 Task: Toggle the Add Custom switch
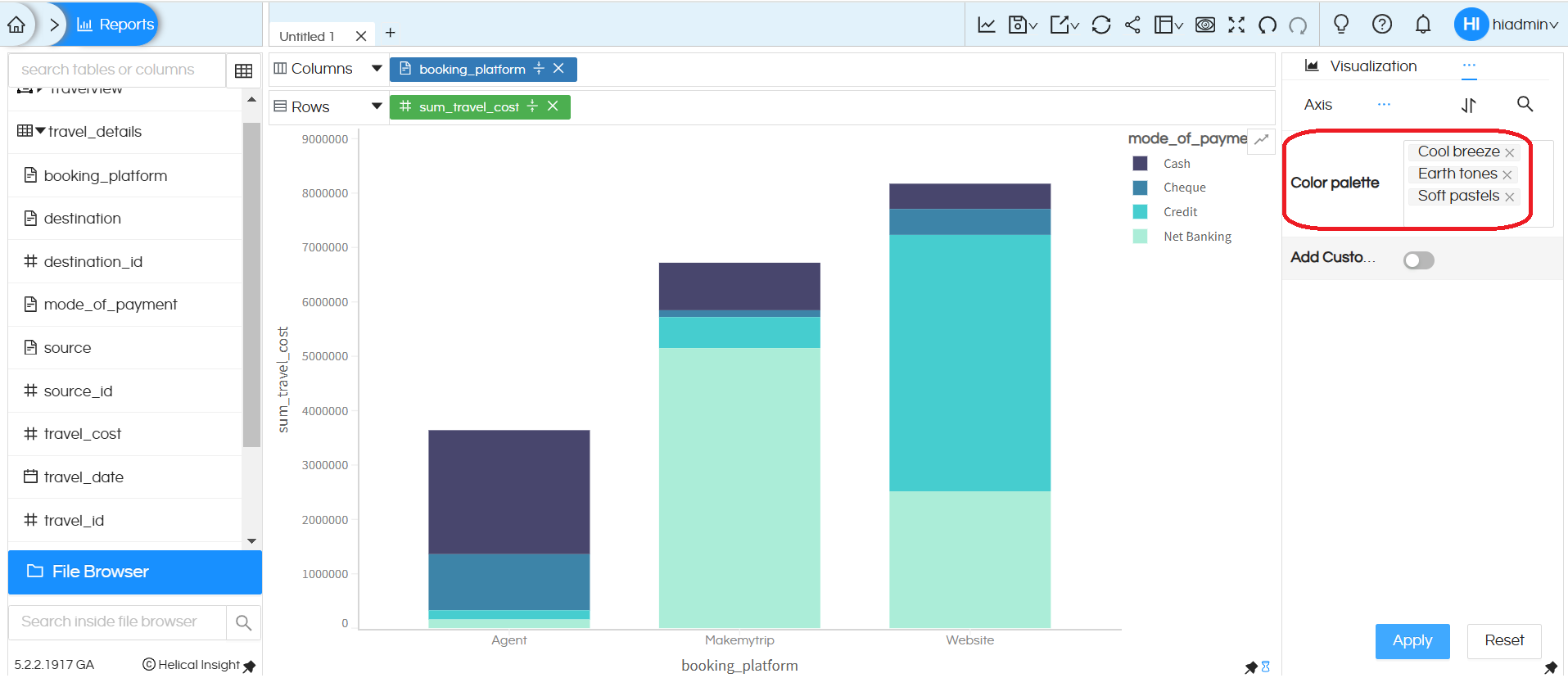[1419, 260]
